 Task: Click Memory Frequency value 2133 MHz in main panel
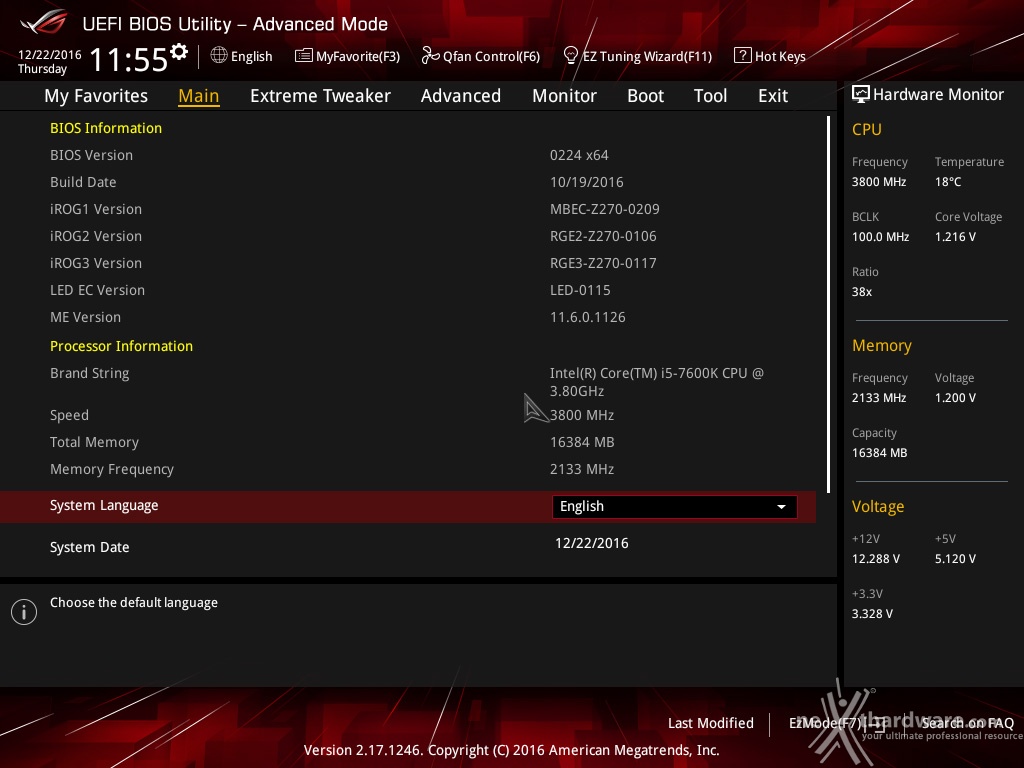(x=582, y=469)
